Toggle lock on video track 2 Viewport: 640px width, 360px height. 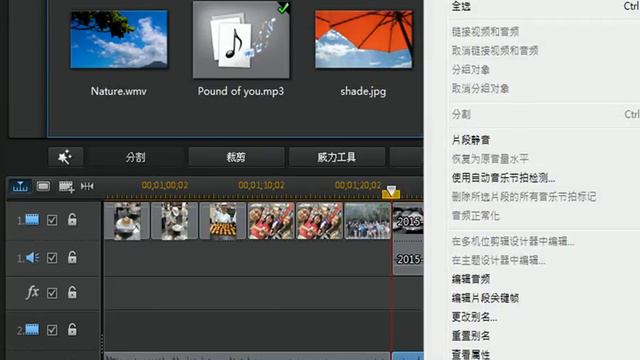pos(72,329)
